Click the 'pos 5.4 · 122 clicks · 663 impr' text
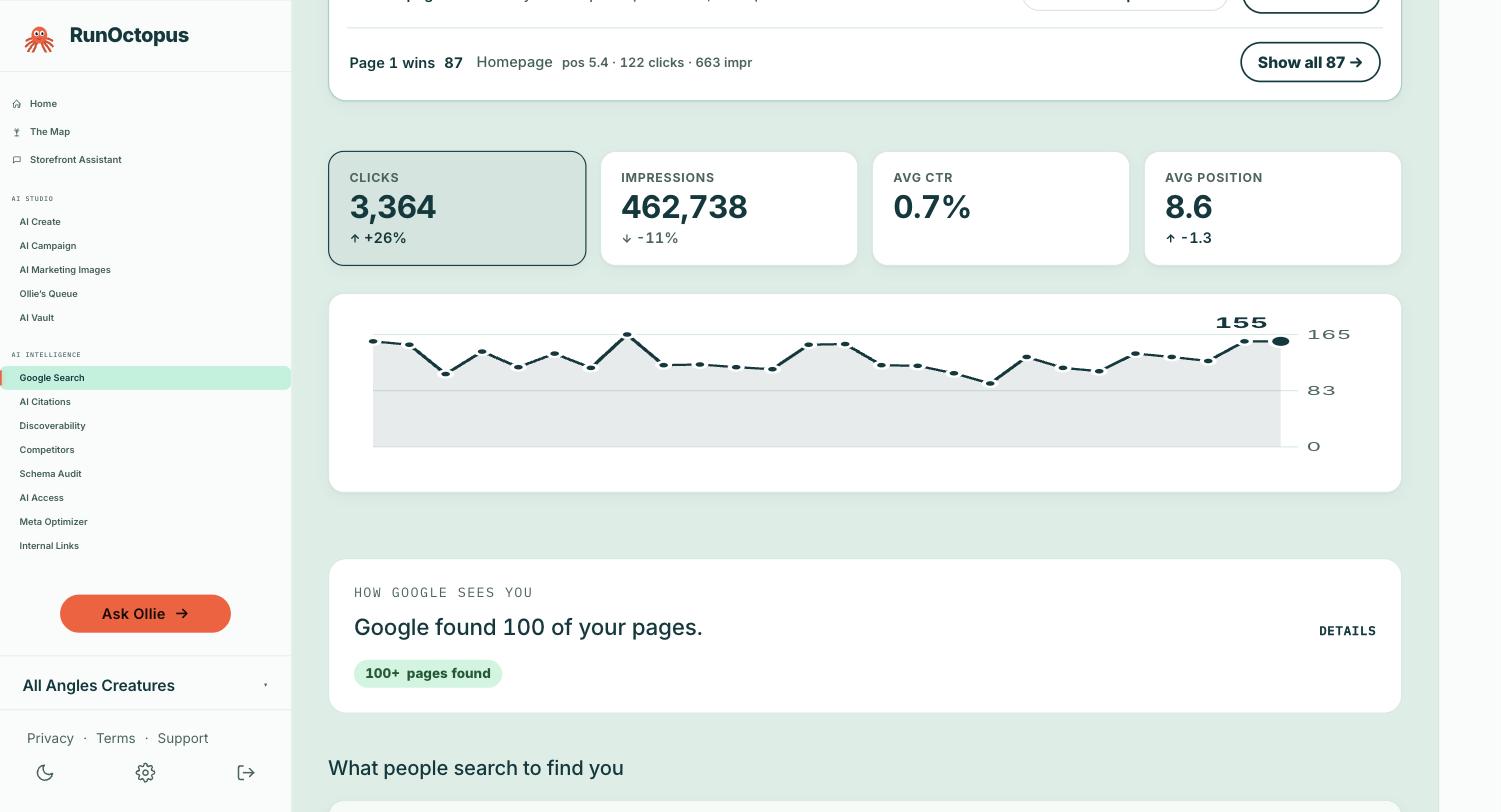Screen dimensions: 1501x812 tap(657, 62)
